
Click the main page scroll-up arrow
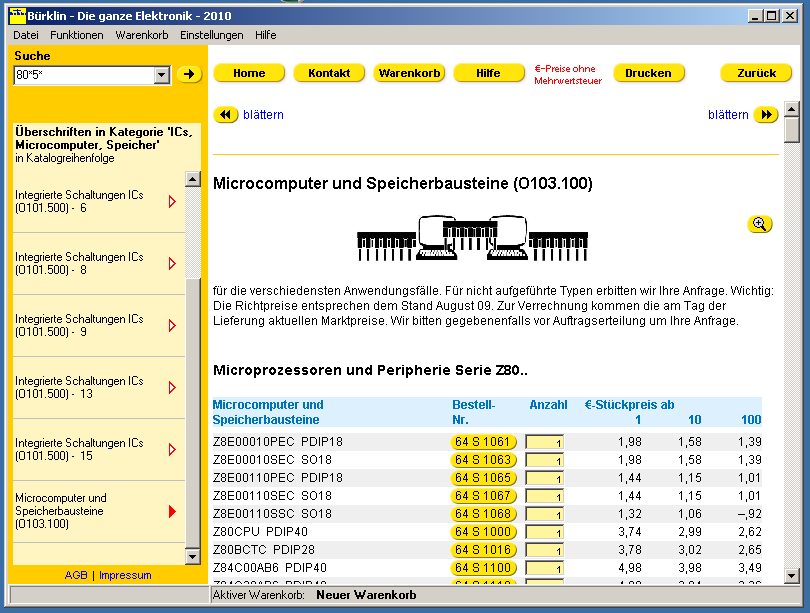pyautogui.click(x=792, y=109)
